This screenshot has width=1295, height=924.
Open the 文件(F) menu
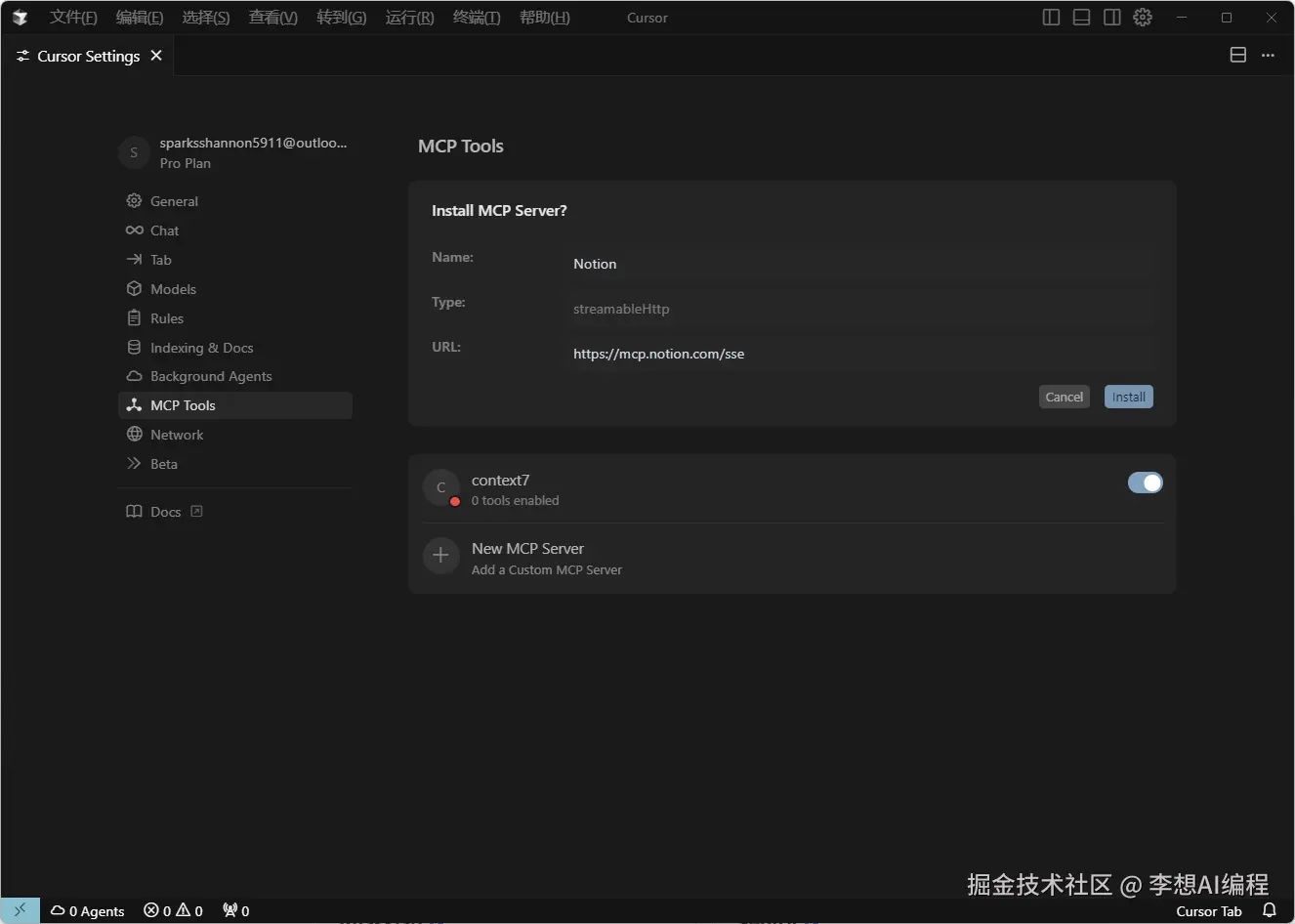click(73, 18)
